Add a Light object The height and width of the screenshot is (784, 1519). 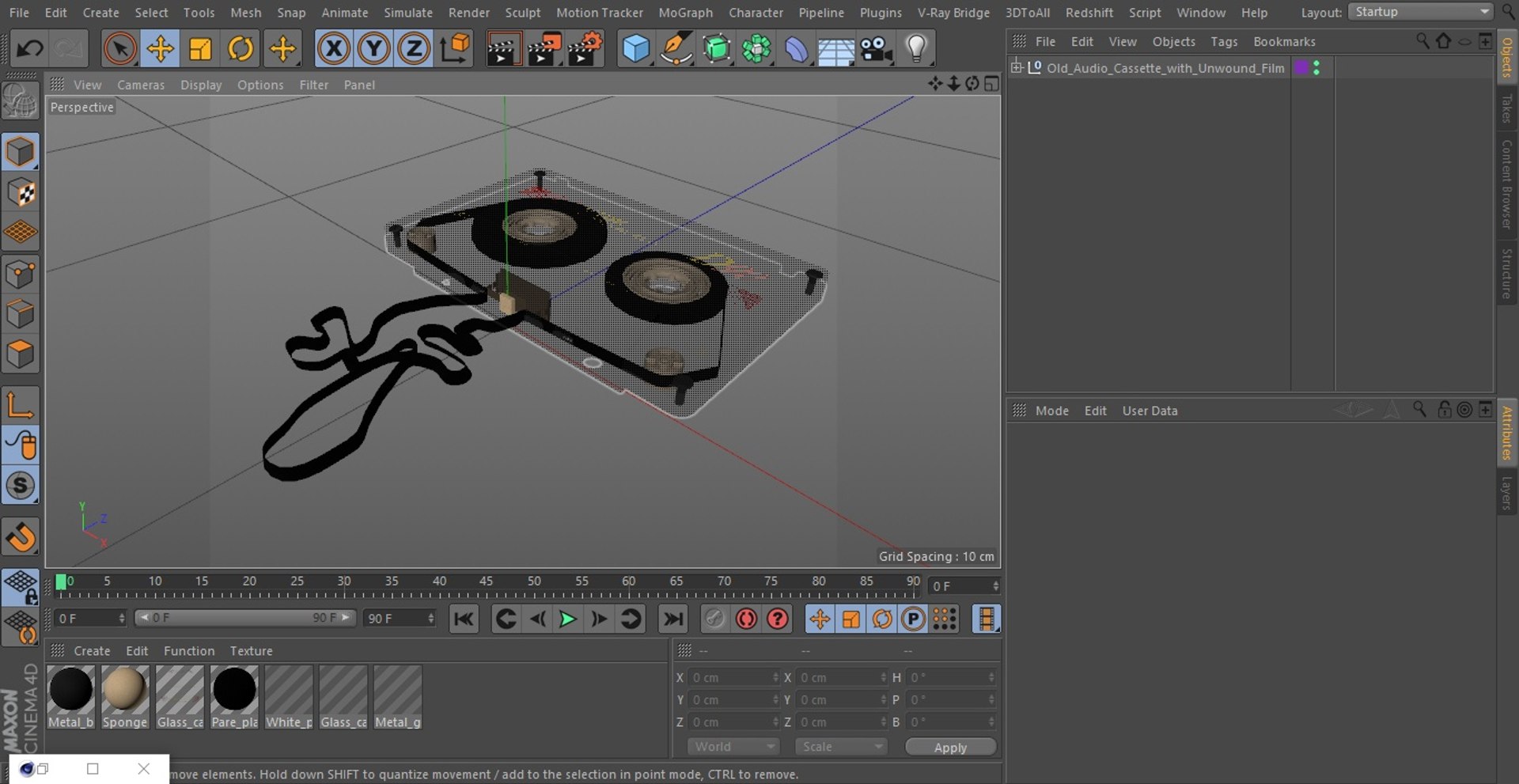coord(916,49)
